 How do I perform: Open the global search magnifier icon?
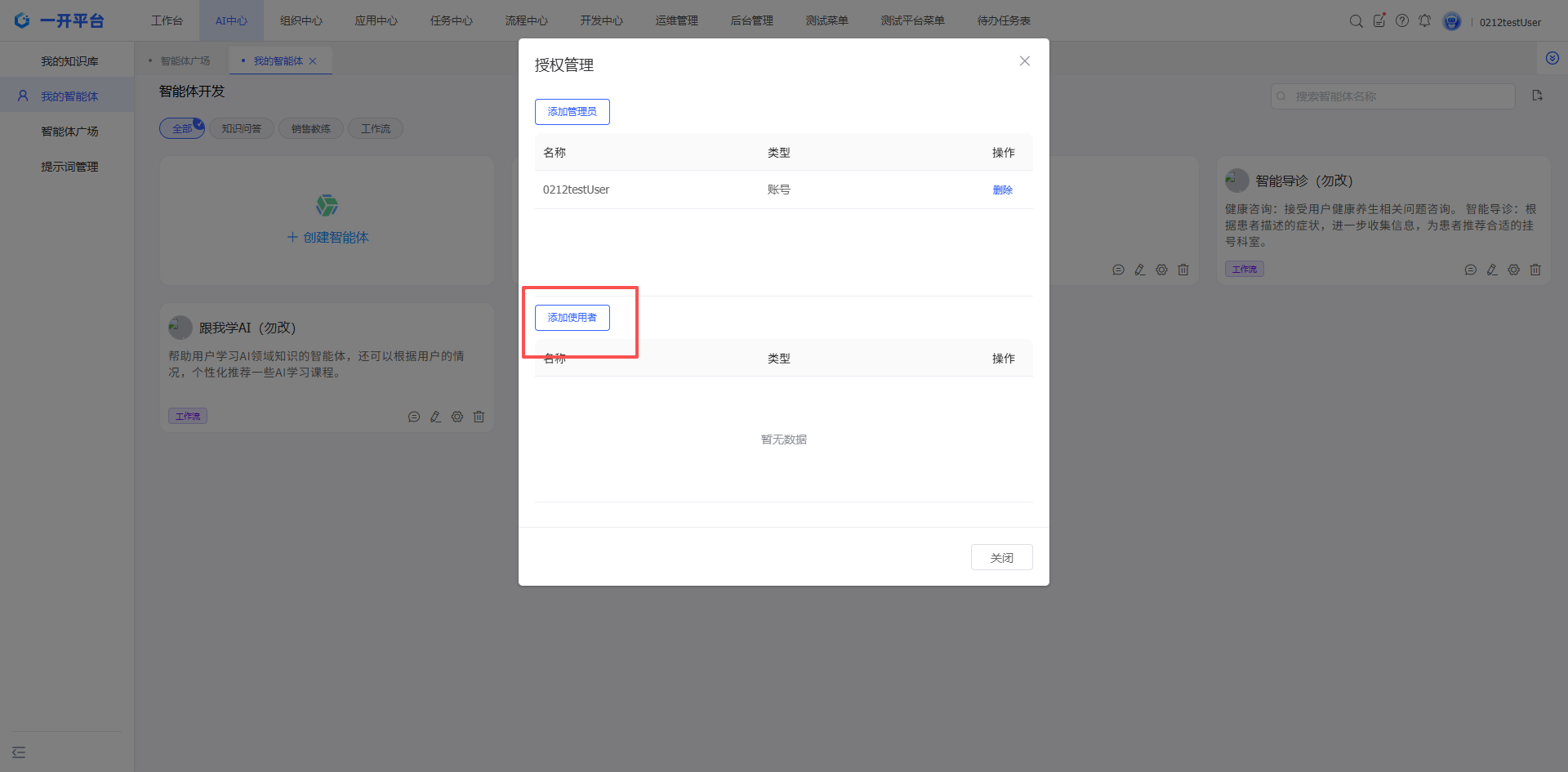[1356, 21]
